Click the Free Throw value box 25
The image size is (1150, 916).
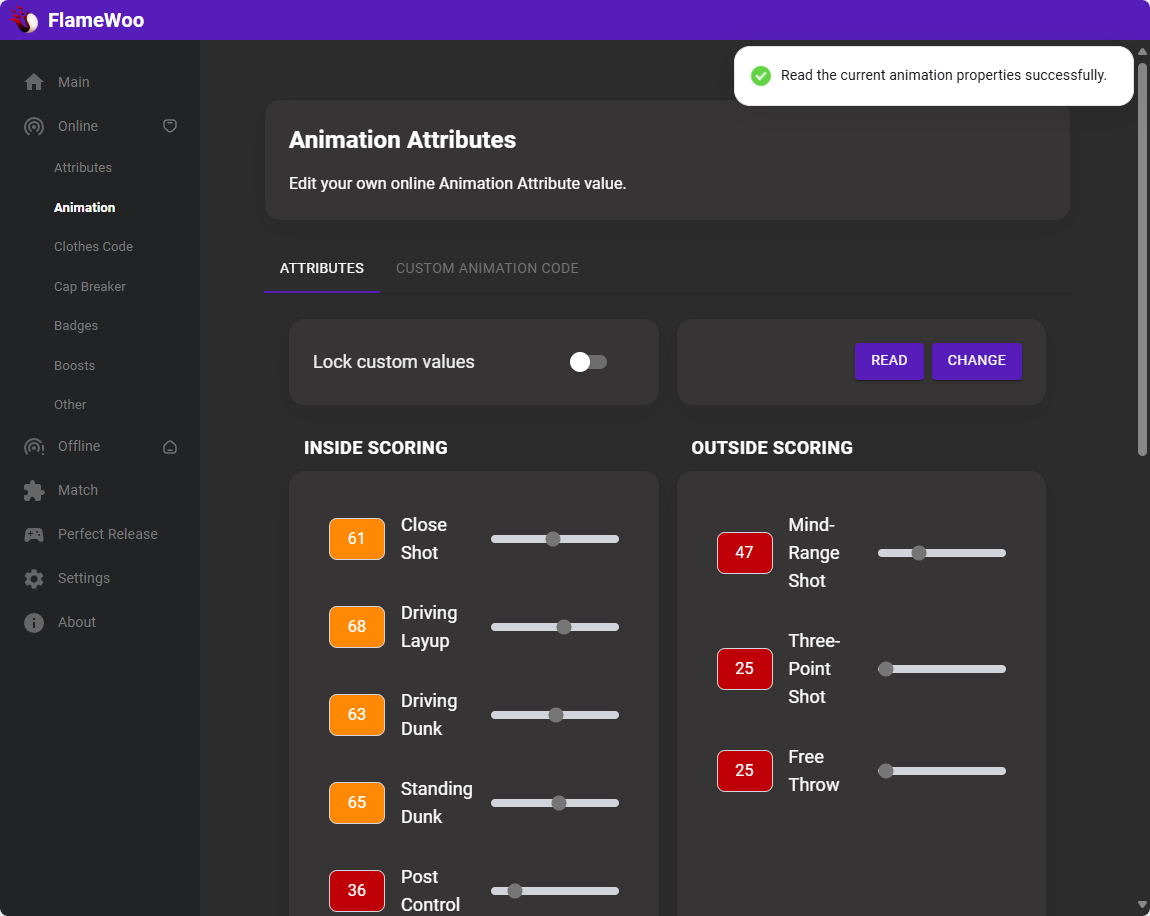click(x=744, y=771)
